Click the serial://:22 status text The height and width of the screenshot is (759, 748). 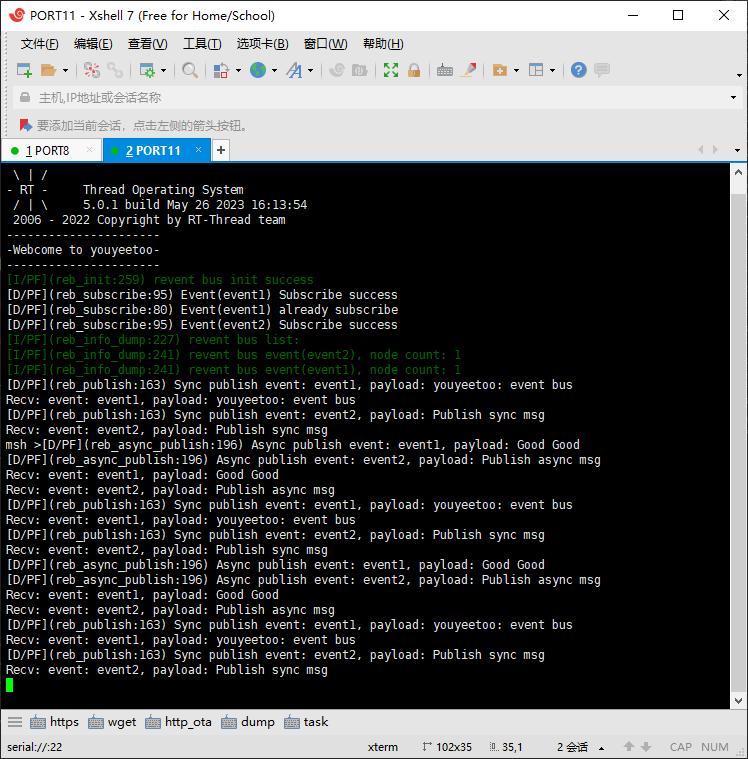(34, 747)
